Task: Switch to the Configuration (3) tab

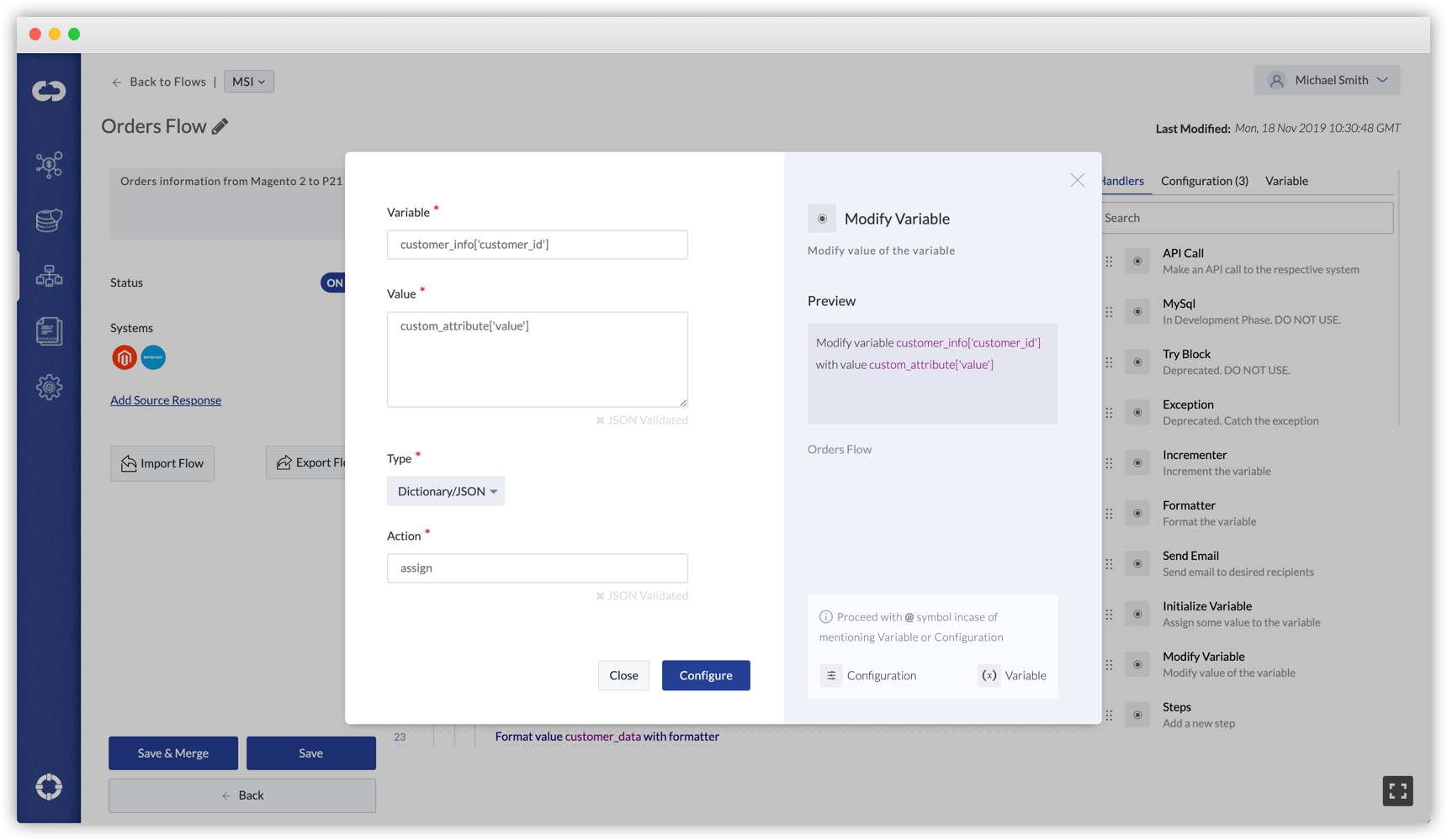Action: [x=1205, y=181]
